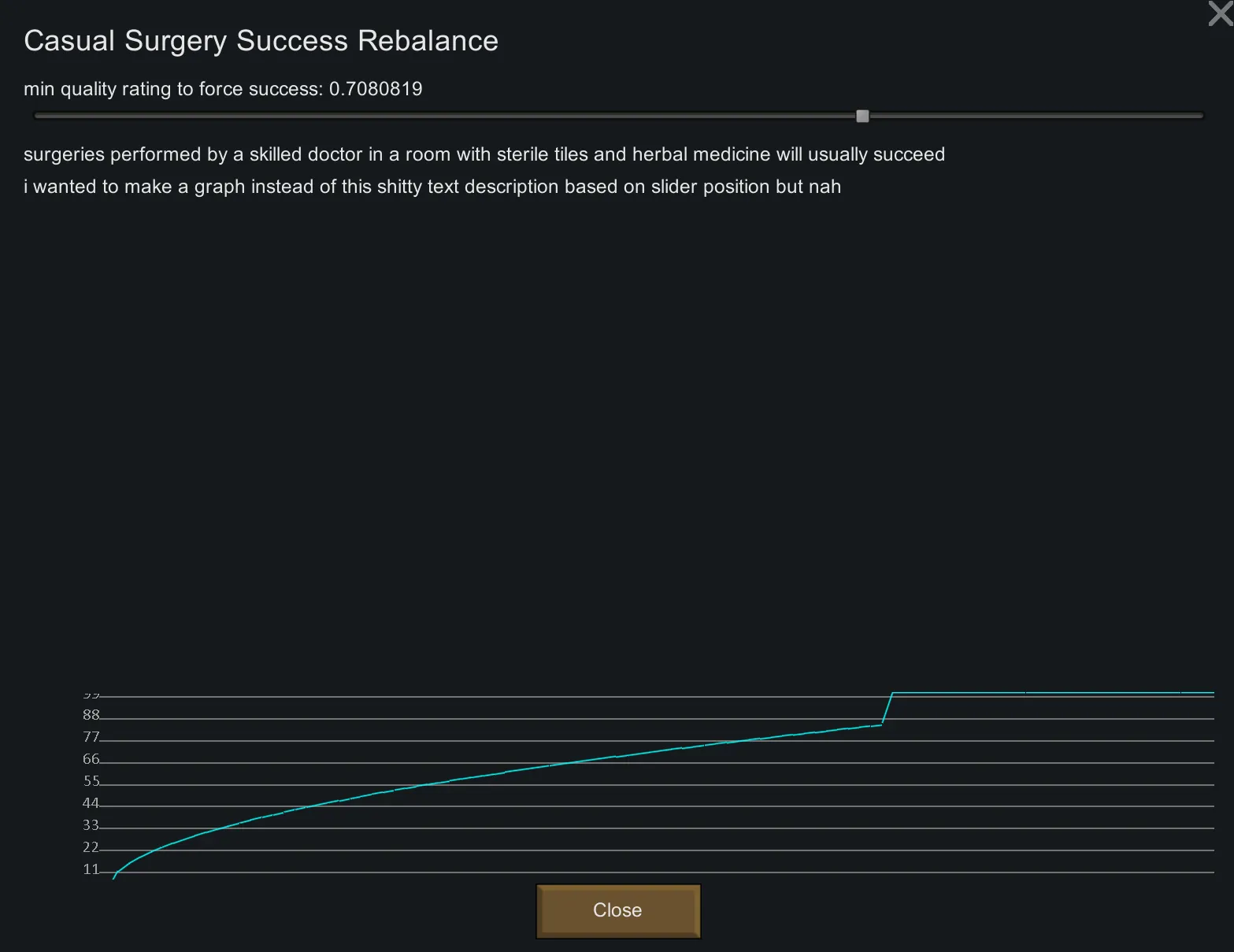
Task: Click the min quality rating slider handle
Action: click(x=862, y=117)
